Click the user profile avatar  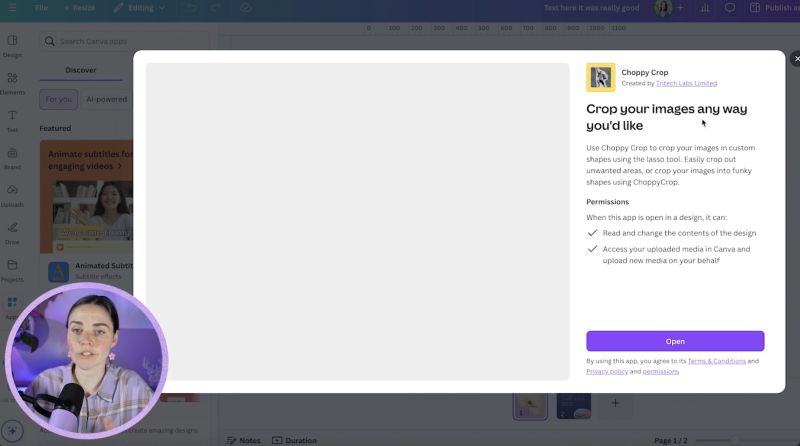(663, 8)
